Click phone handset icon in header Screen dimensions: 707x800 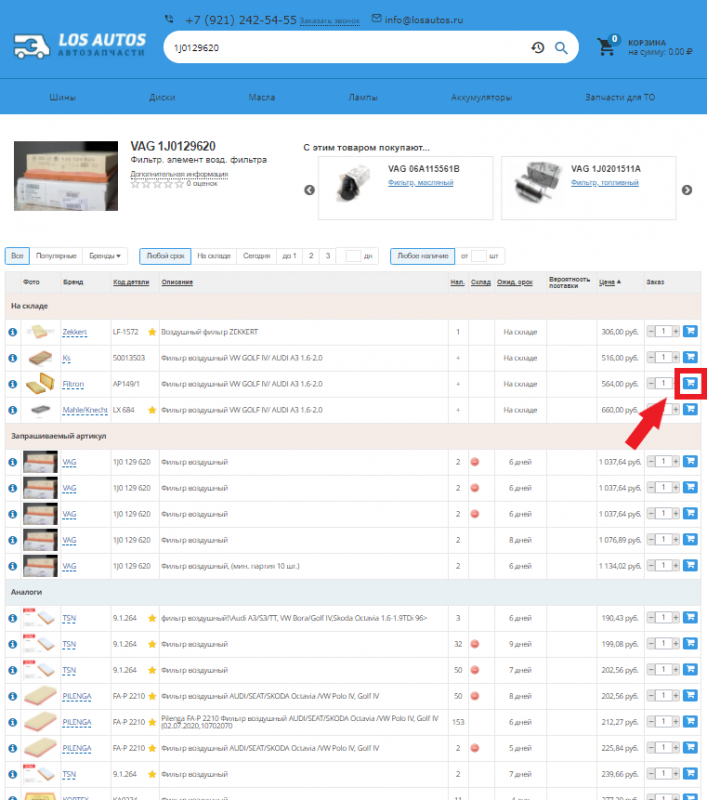click(169, 19)
